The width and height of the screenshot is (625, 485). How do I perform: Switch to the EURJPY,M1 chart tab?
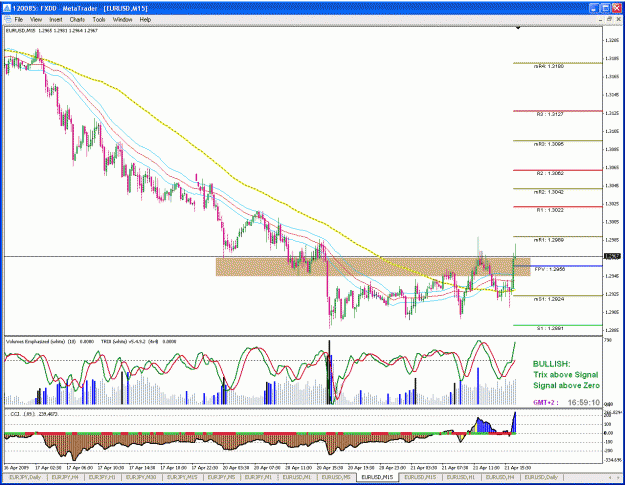coord(258,477)
